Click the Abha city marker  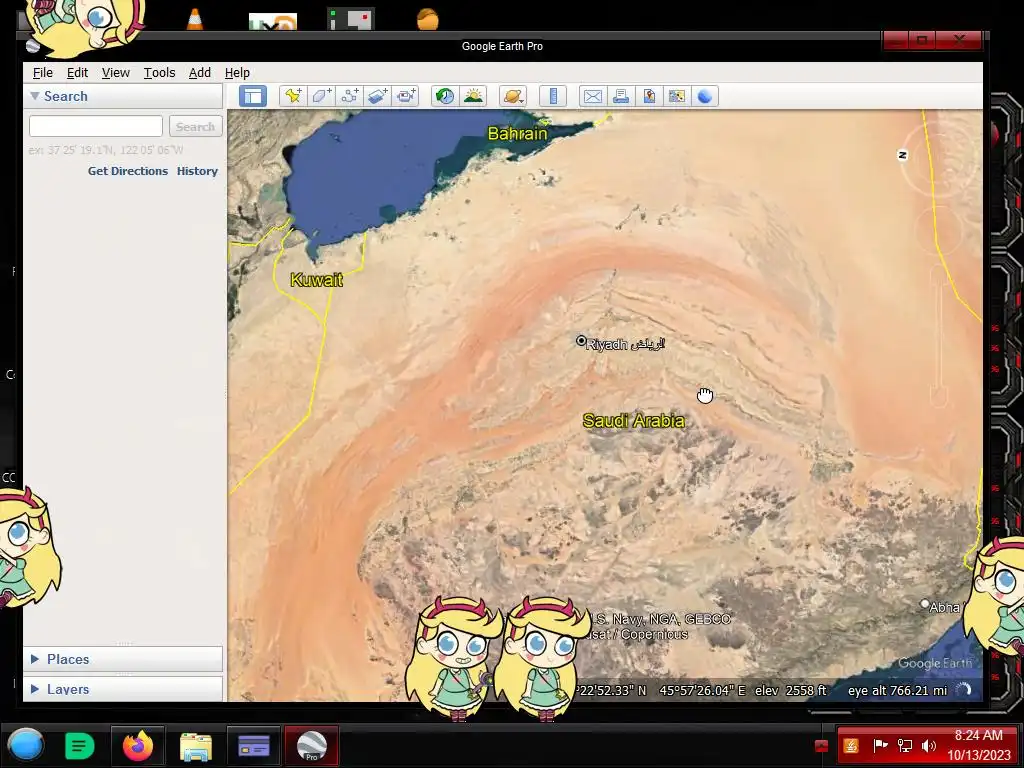[x=924, y=604]
